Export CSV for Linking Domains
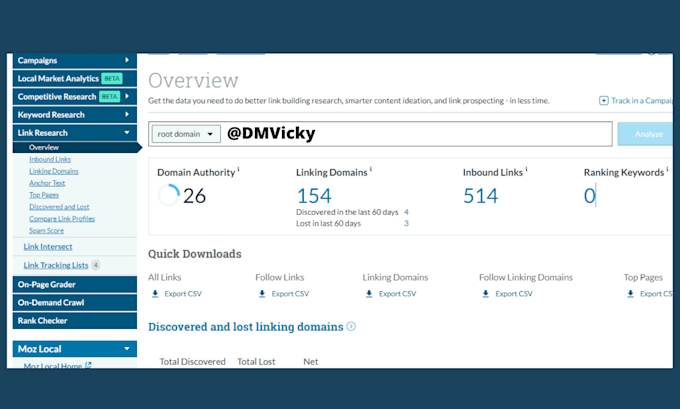Screen dimensions: 680x409 pos(397,294)
